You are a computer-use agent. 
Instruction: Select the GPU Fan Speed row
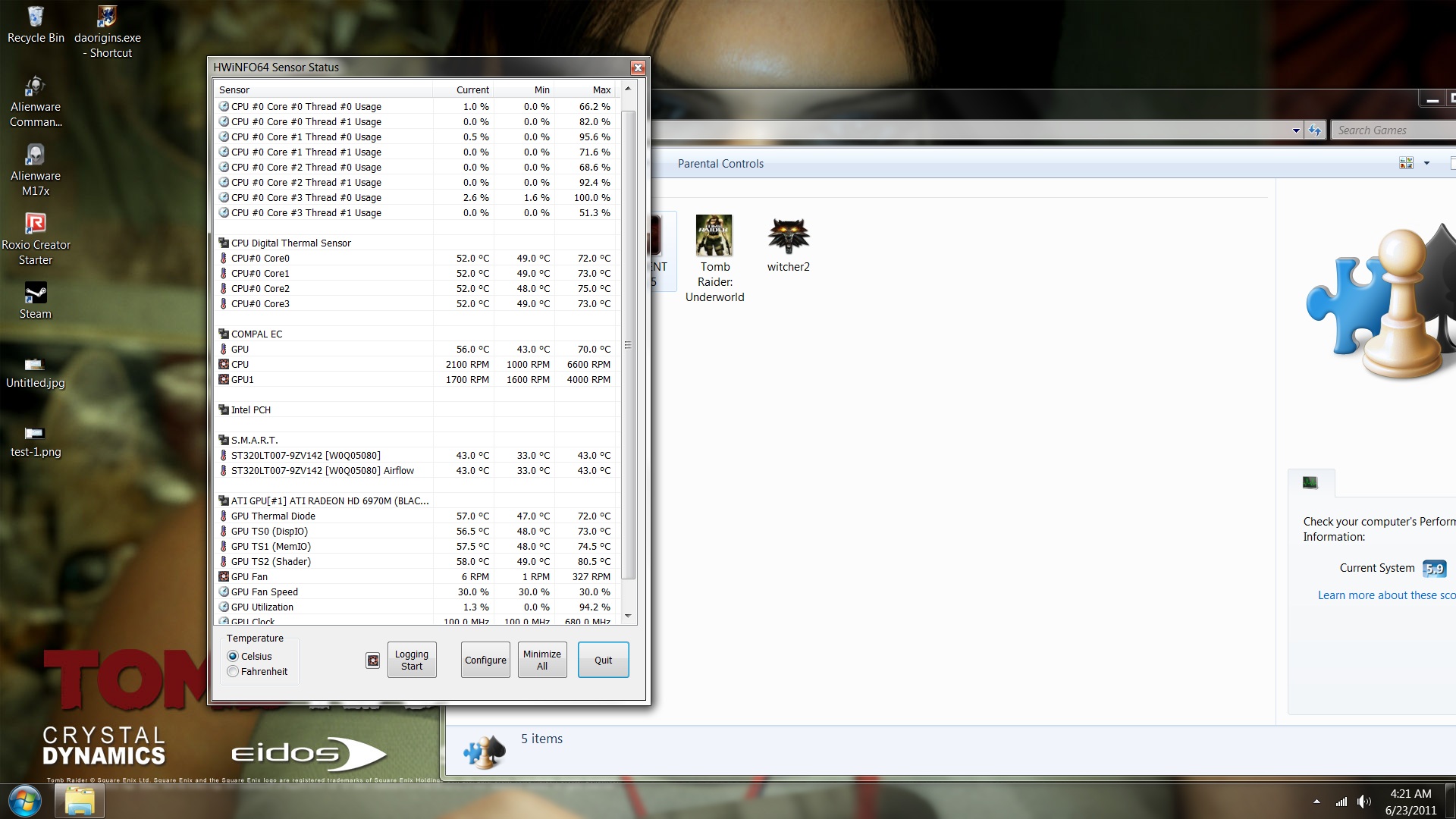click(416, 592)
